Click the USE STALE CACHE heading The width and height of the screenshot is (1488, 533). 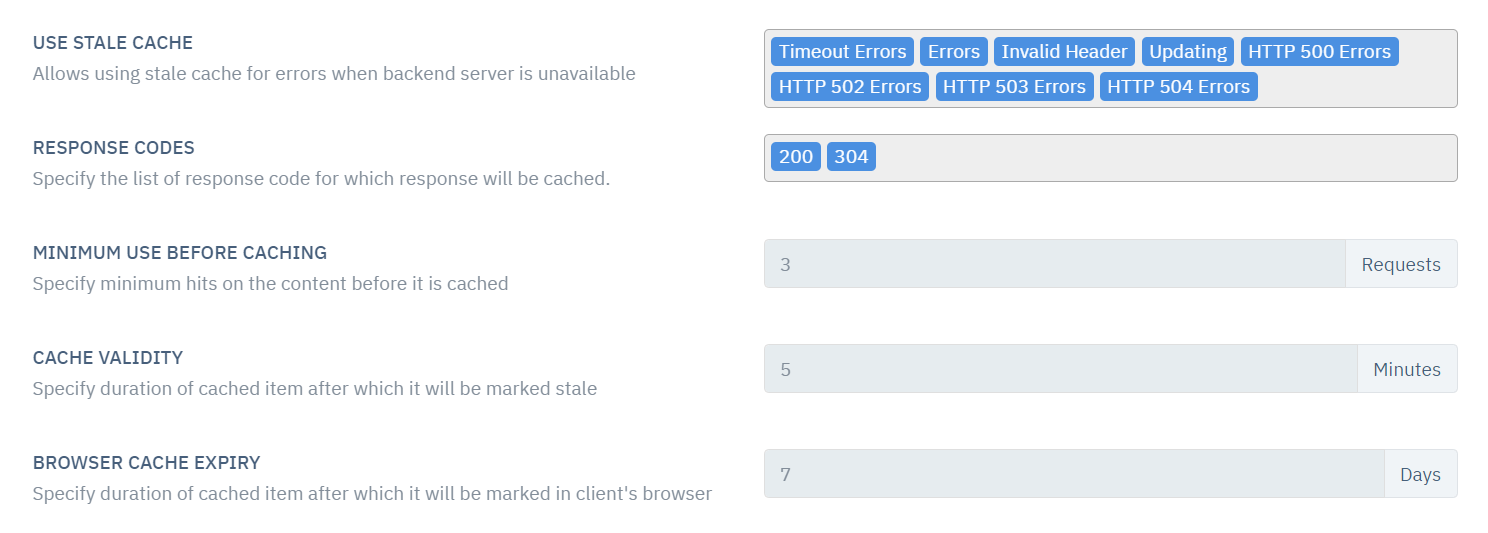[113, 43]
